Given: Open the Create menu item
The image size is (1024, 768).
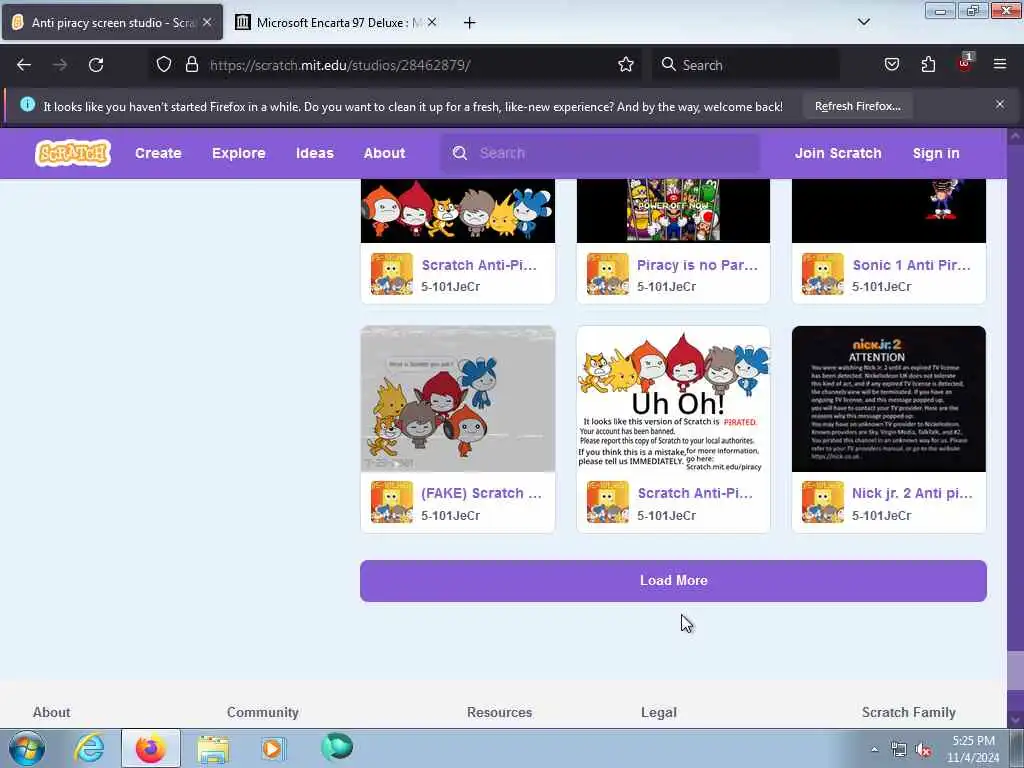Looking at the screenshot, I should point(158,153).
